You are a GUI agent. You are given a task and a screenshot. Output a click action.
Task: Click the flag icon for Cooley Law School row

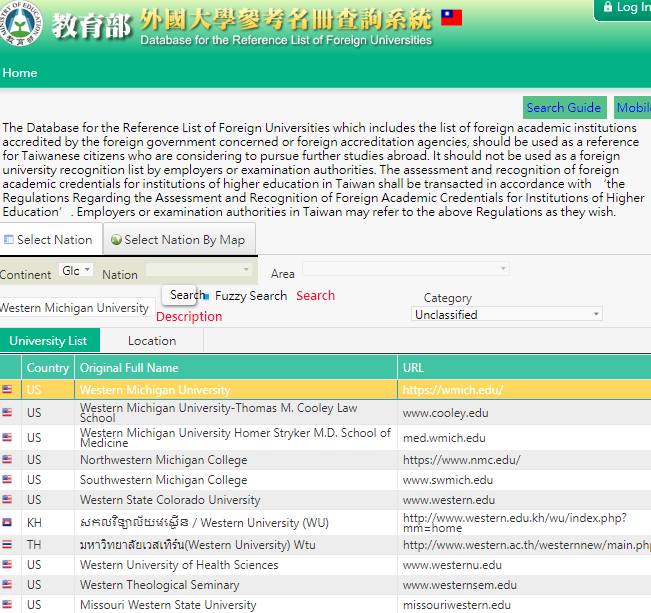tap(7, 412)
